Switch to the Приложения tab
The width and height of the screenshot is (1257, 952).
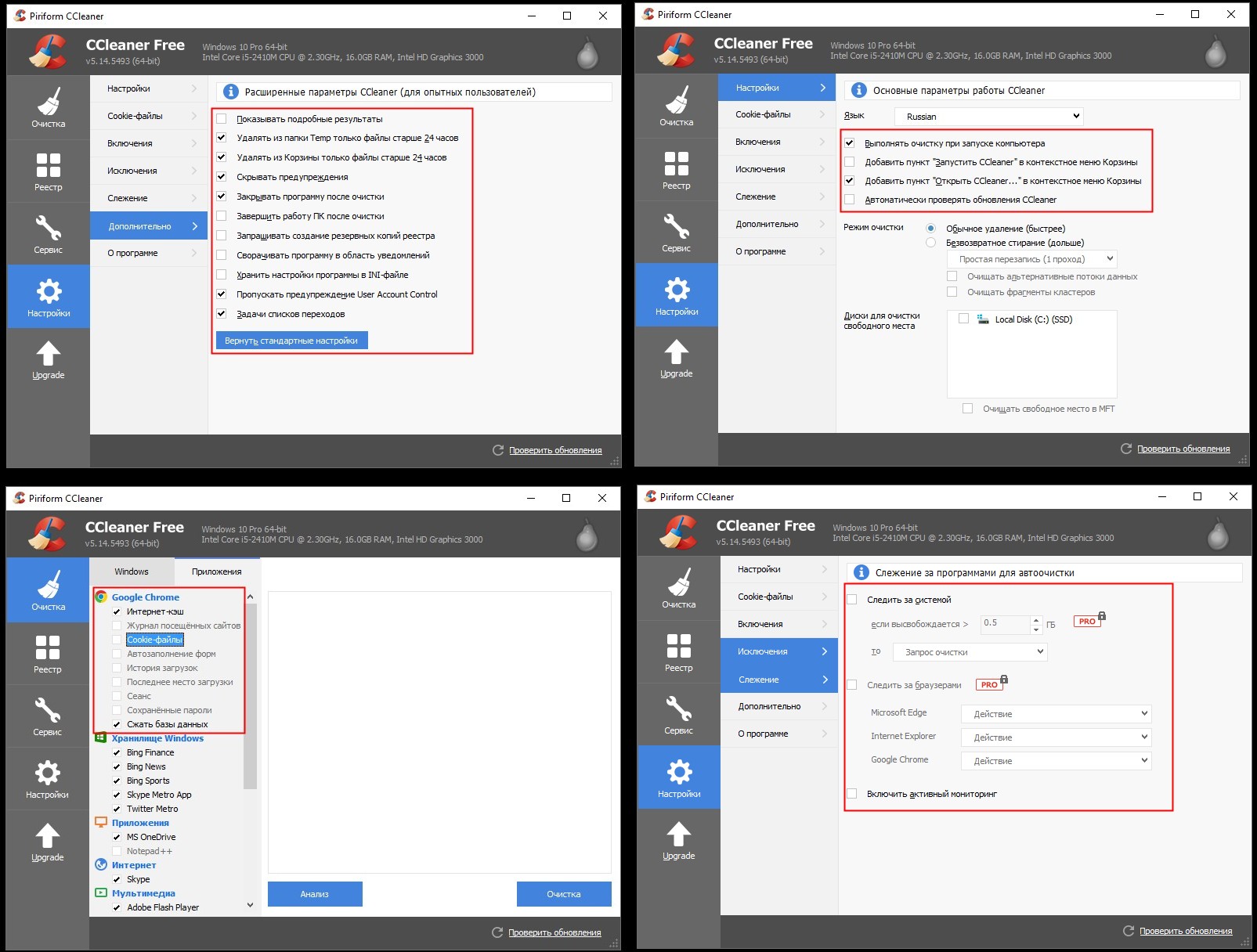point(217,572)
